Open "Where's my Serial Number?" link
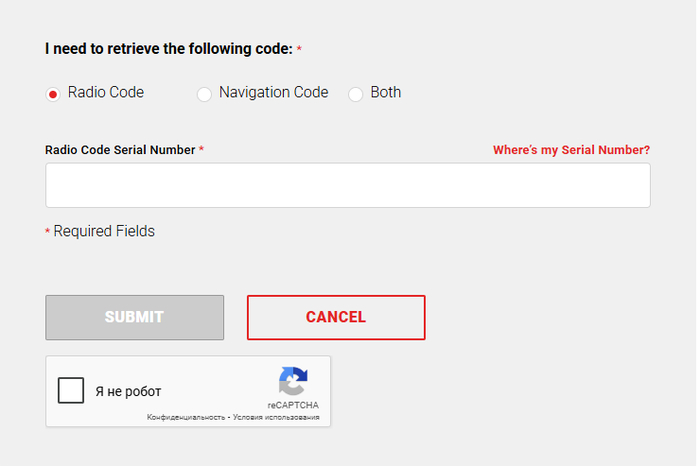 point(571,150)
